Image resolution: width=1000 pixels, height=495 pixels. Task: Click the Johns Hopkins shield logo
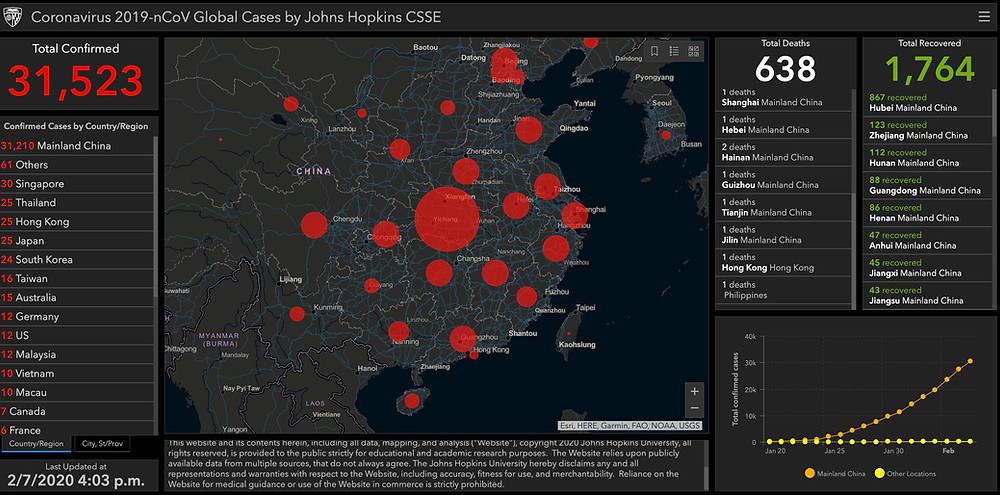coord(13,17)
